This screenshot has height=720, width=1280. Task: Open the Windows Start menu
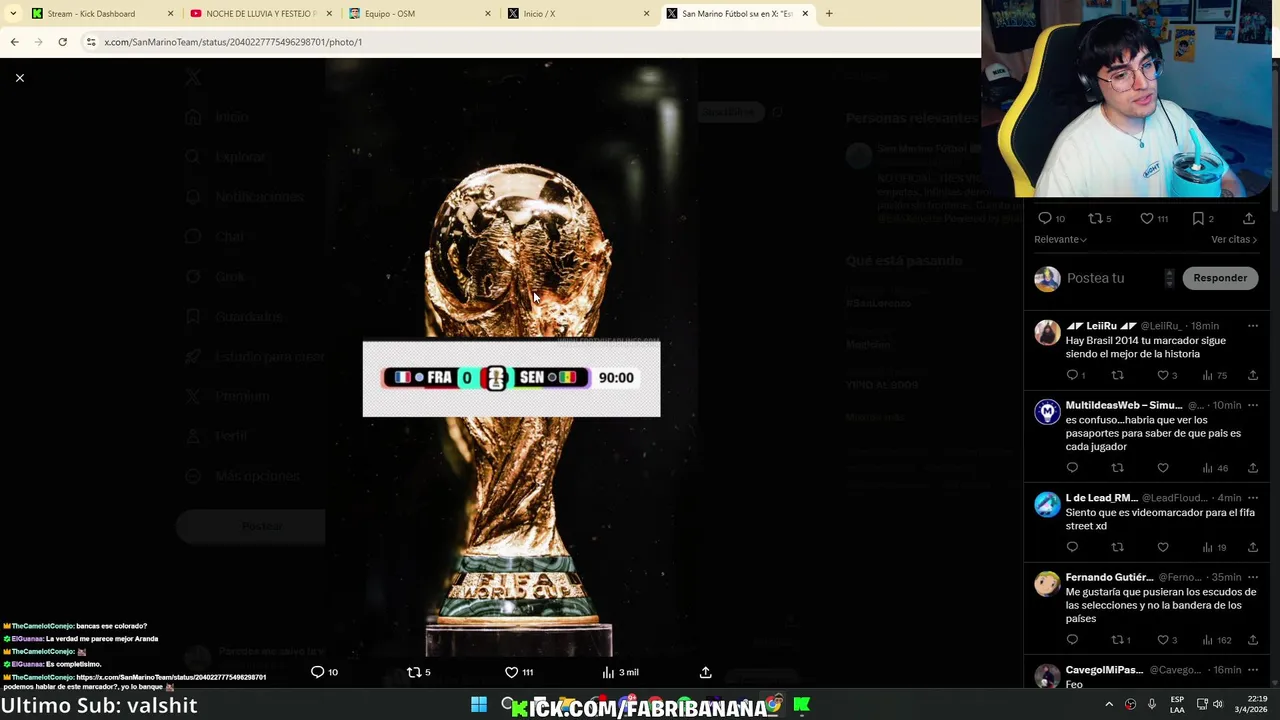click(x=479, y=705)
